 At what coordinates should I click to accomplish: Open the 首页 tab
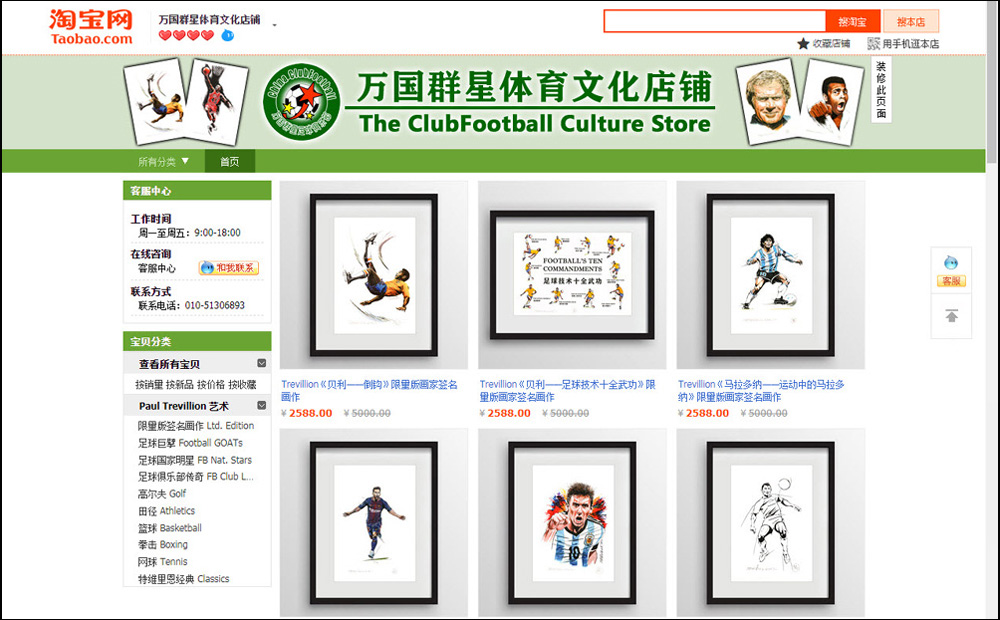pos(230,161)
